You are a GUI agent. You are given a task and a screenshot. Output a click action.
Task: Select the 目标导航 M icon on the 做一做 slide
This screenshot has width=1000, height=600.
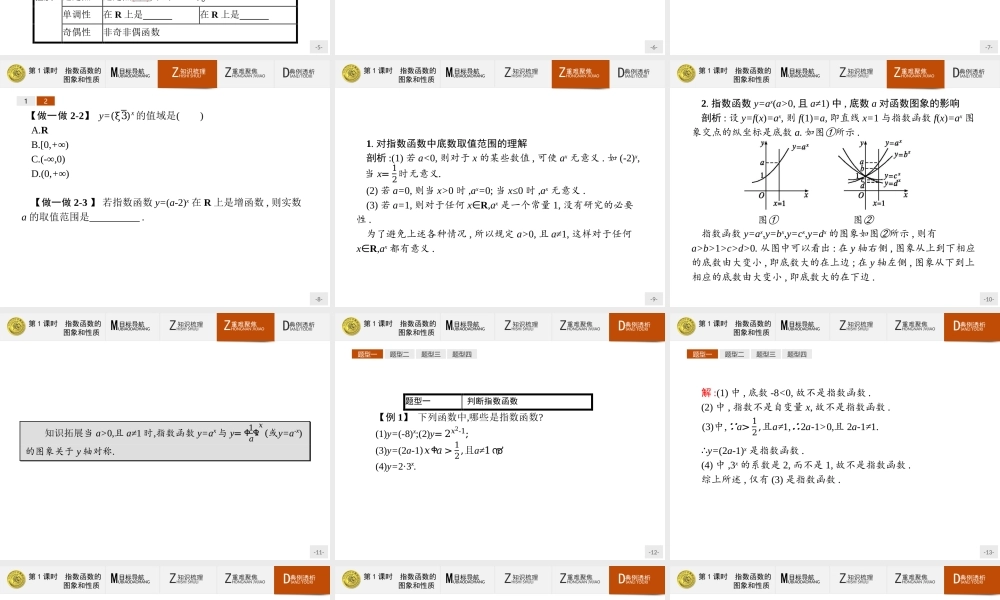[120, 73]
